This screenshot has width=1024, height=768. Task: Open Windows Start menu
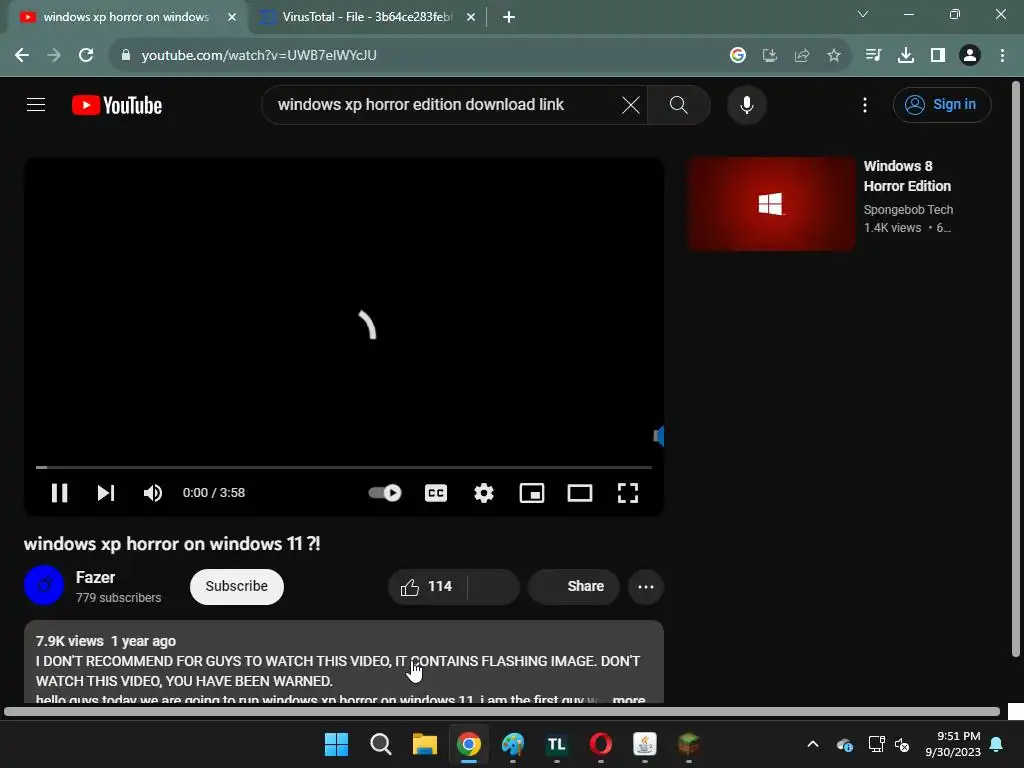(336, 744)
